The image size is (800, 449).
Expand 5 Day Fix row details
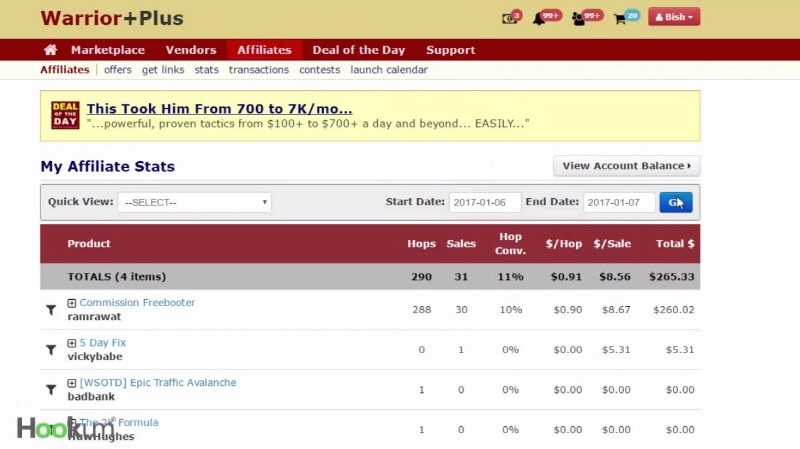point(72,343)
